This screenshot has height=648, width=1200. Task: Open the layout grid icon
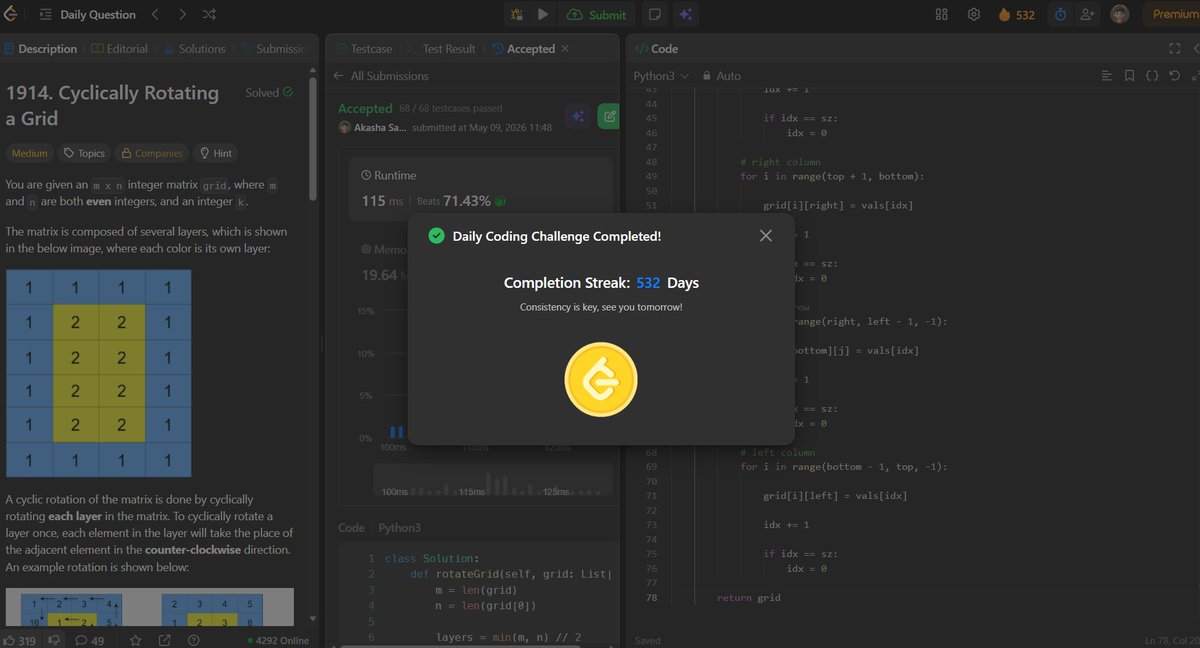941,15
